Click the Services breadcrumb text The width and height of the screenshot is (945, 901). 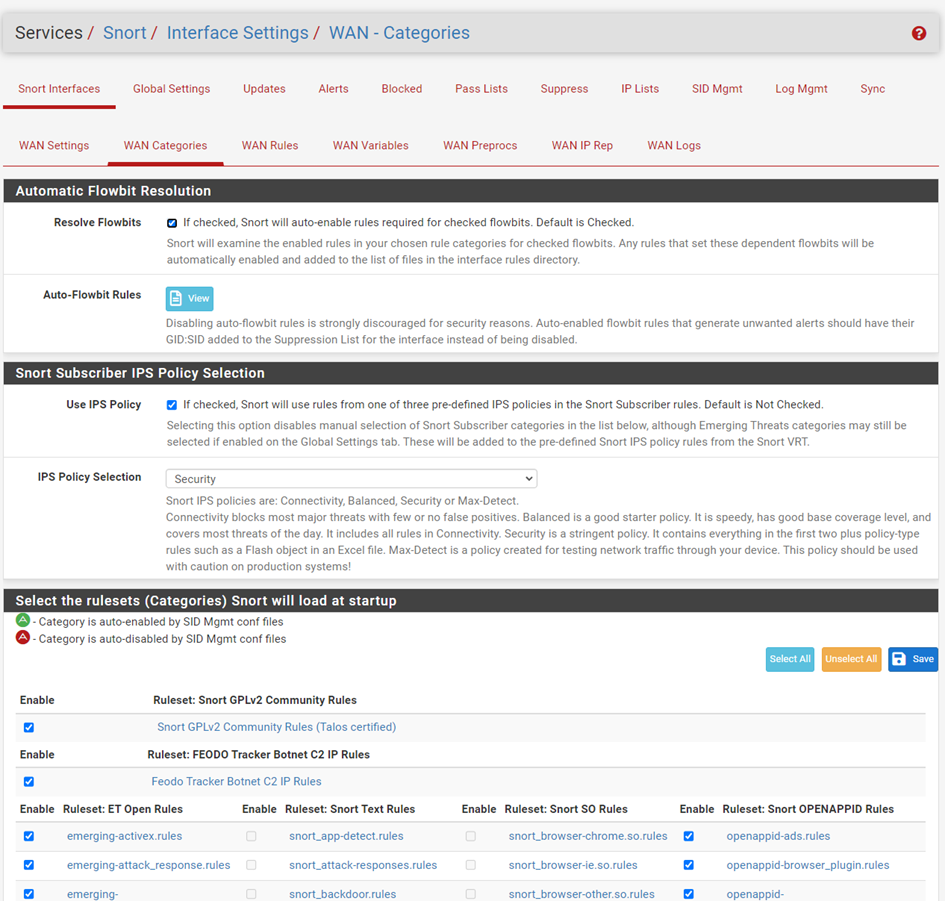pos(49,33)
